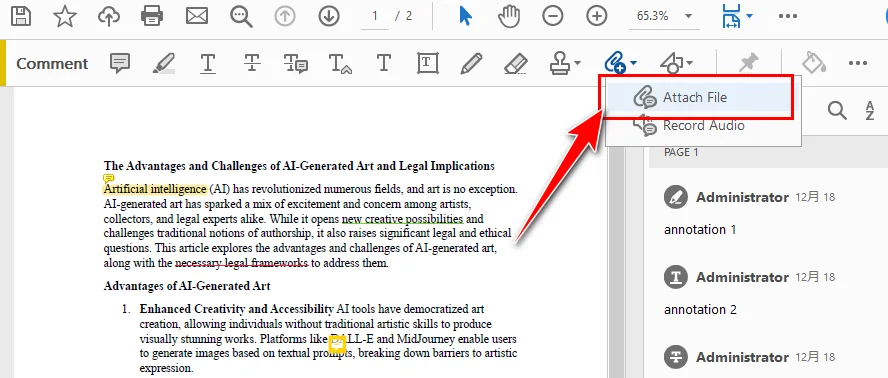Select the underline text tool
Screen dimensions: 888x378
point(208,63)
